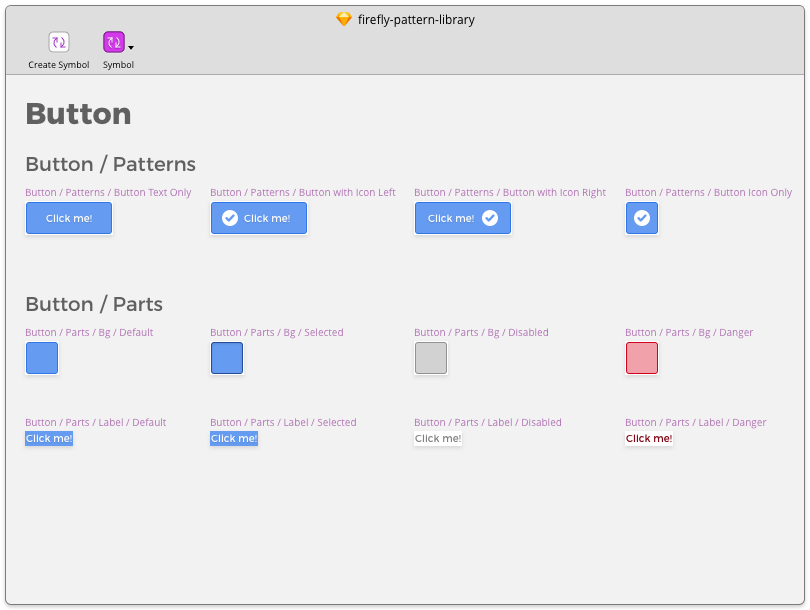This screenshot has height=610, width=810.
Task: Click the Label / Selected 'Click me!' text
Action: tap(234, 439)
